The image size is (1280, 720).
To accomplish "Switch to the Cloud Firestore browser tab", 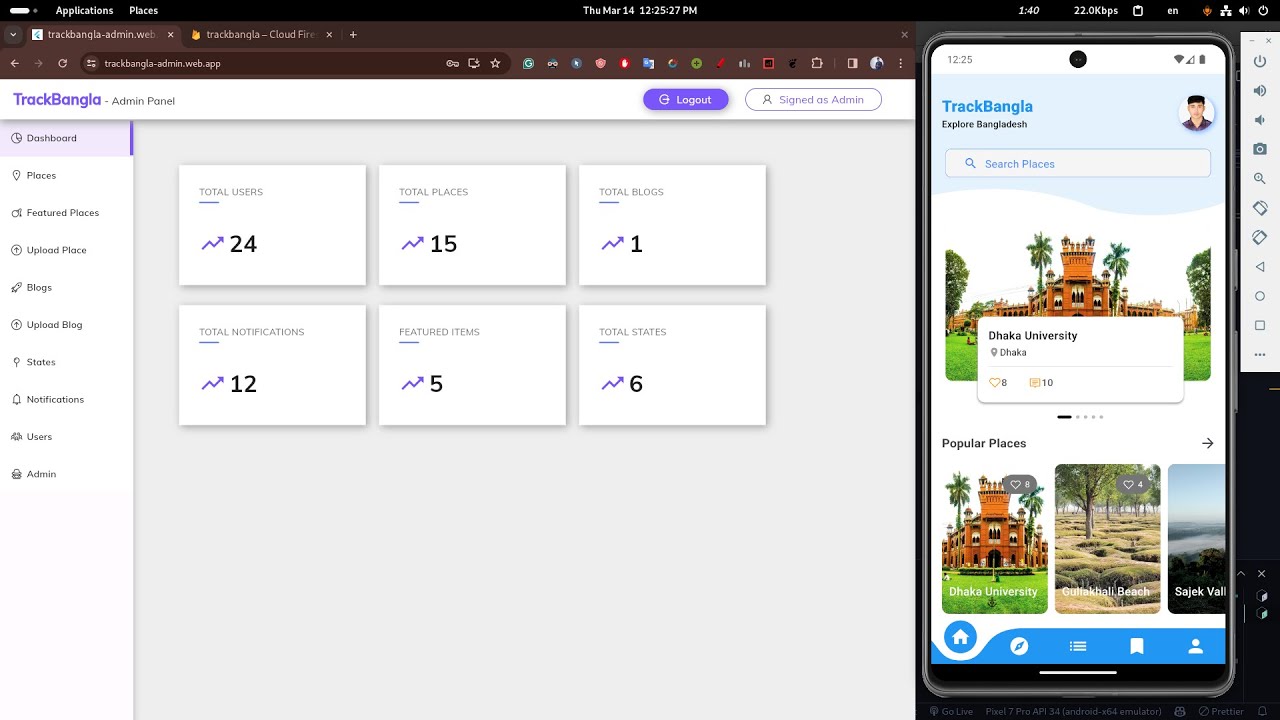I will (x=262, y=34).
